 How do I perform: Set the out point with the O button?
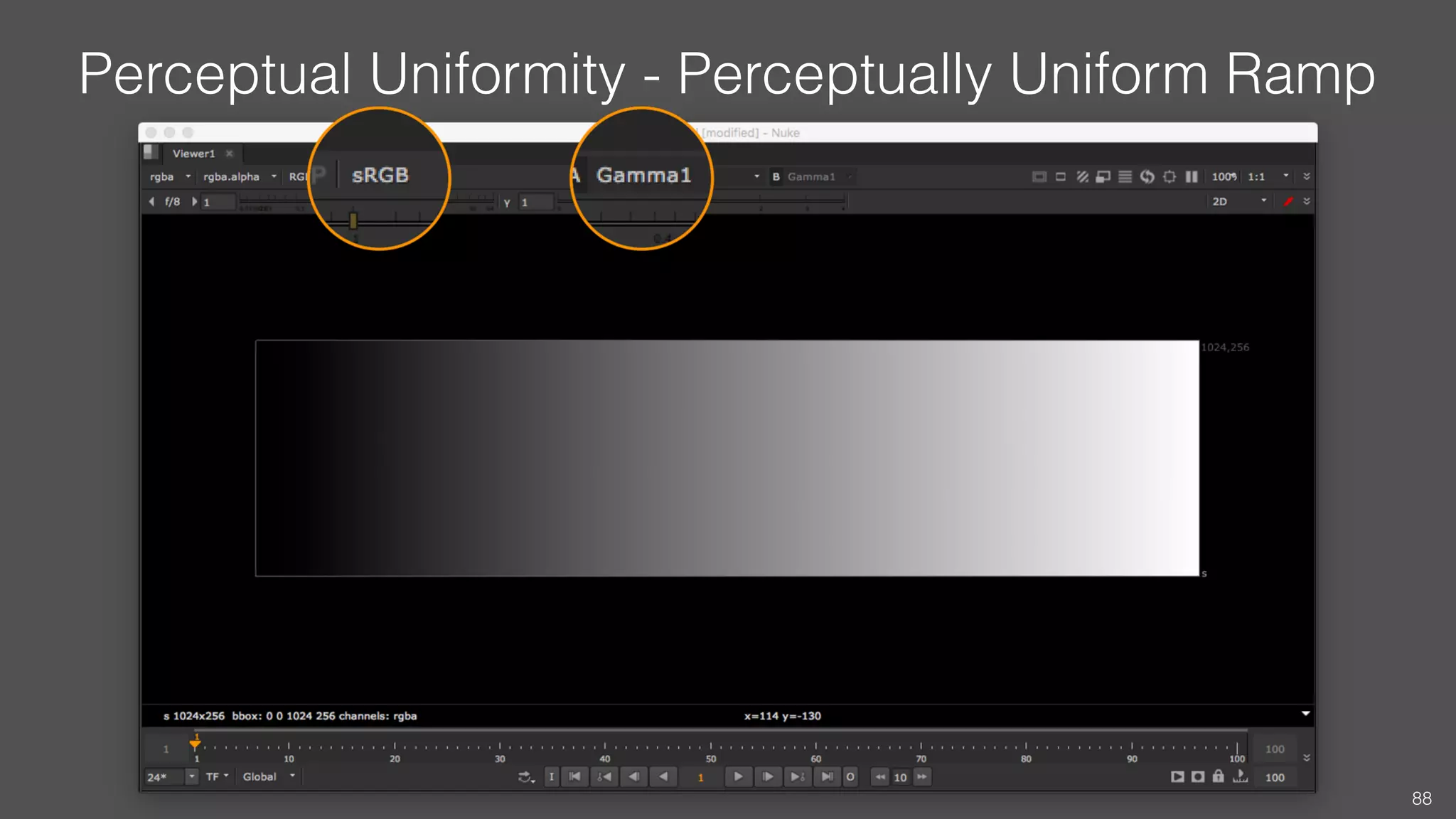click(850, 777)
